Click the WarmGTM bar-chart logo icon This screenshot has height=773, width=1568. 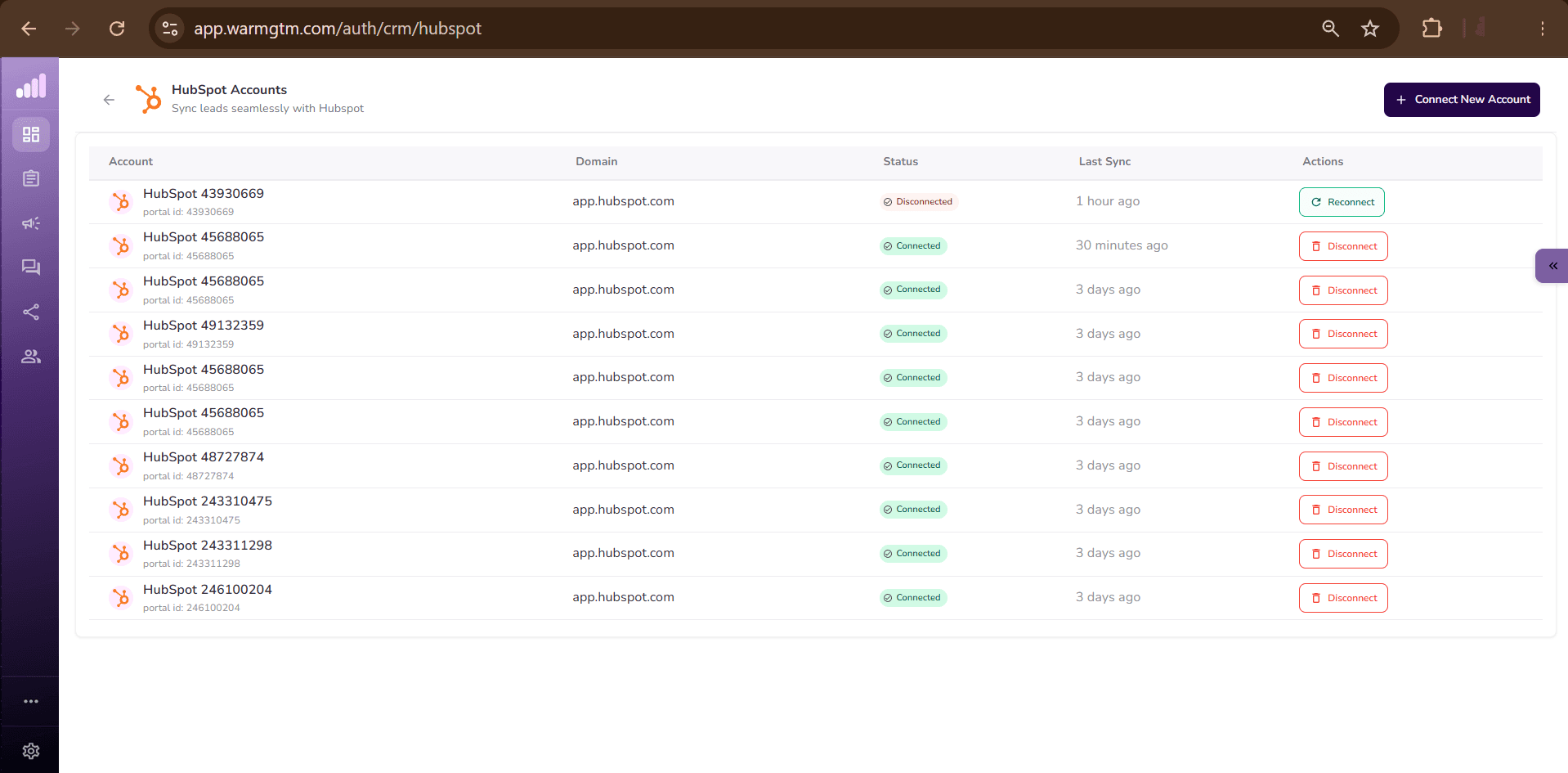coord(31,85)
